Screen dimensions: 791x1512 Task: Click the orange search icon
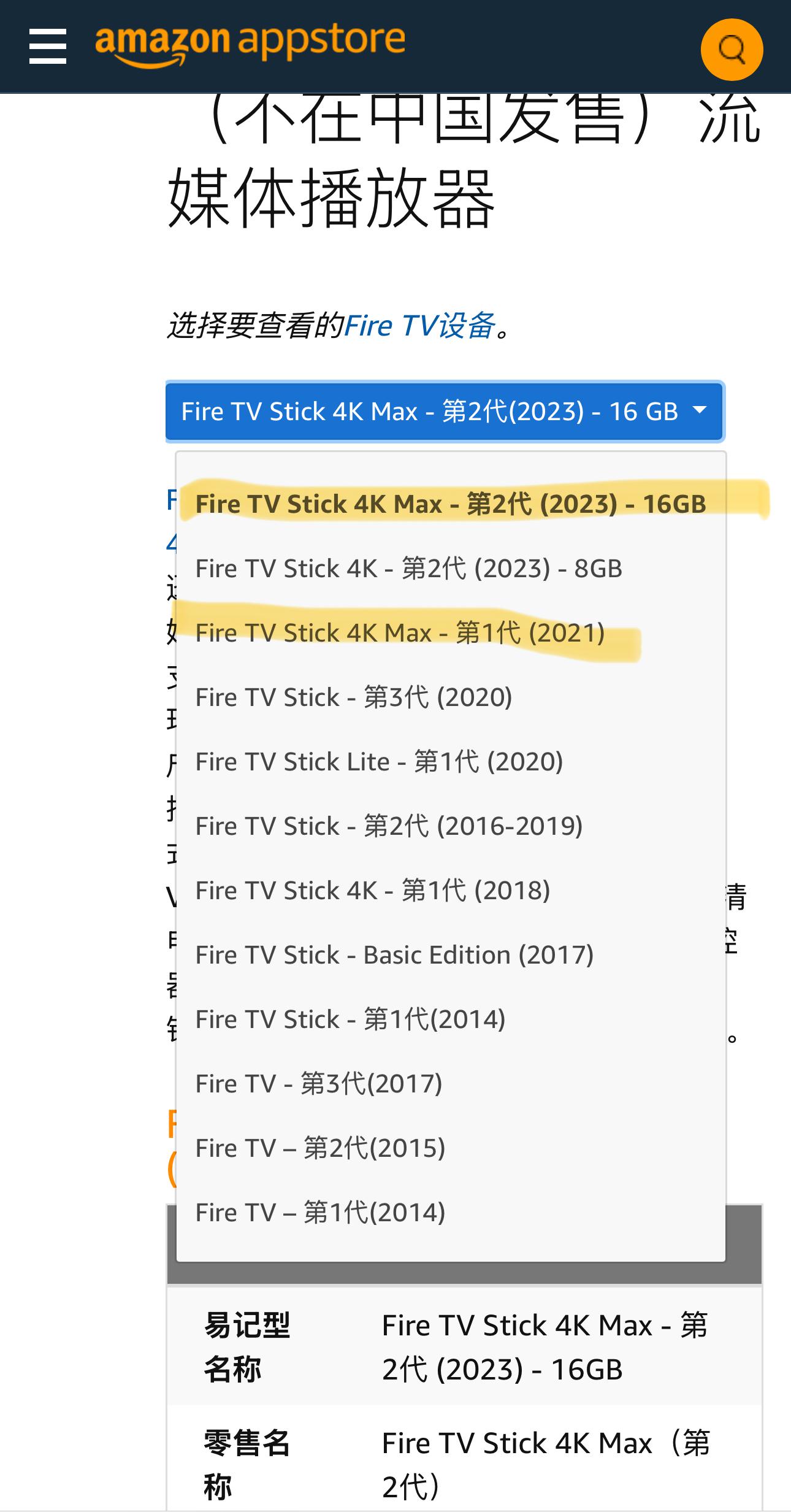click(x=732, y=50)
